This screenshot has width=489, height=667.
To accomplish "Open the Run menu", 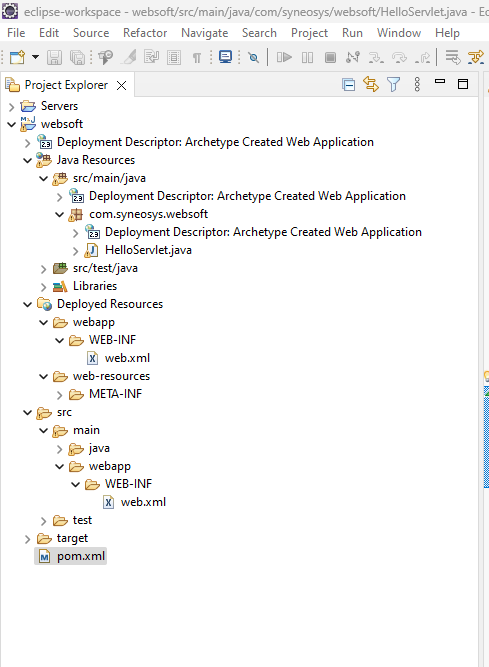I will [x=353, y=33].
